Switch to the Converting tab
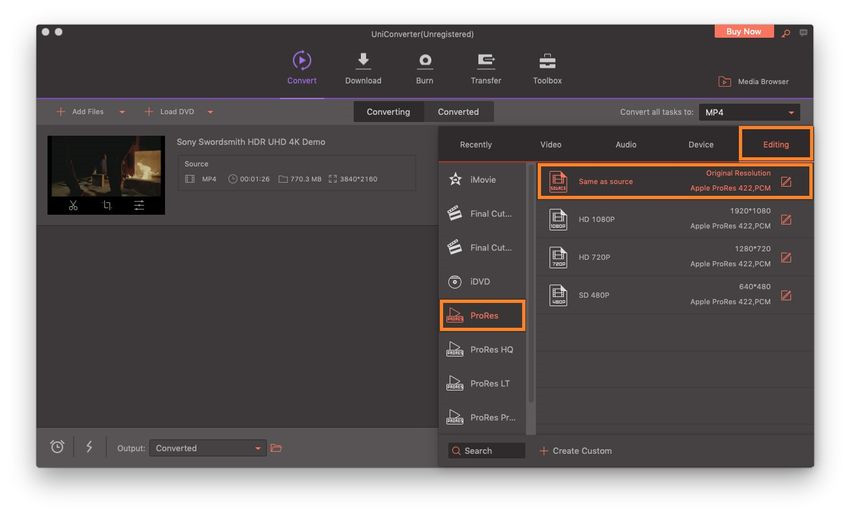This screenshot has width=850, height=516. click(x=388, y=112)
